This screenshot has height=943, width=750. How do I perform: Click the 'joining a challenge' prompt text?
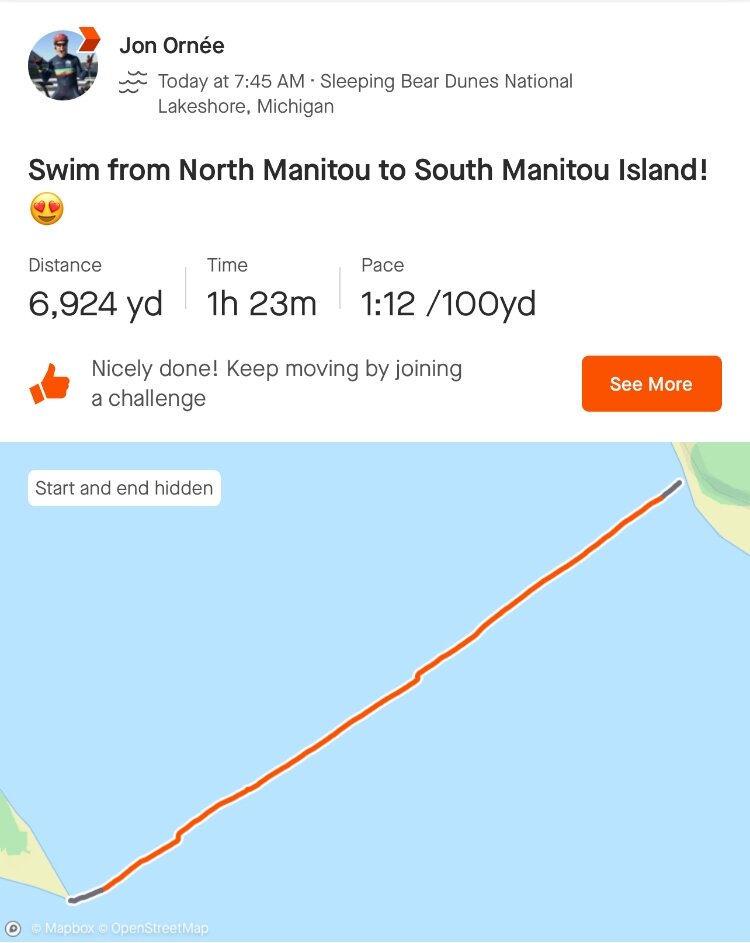[x=276, y=383]
